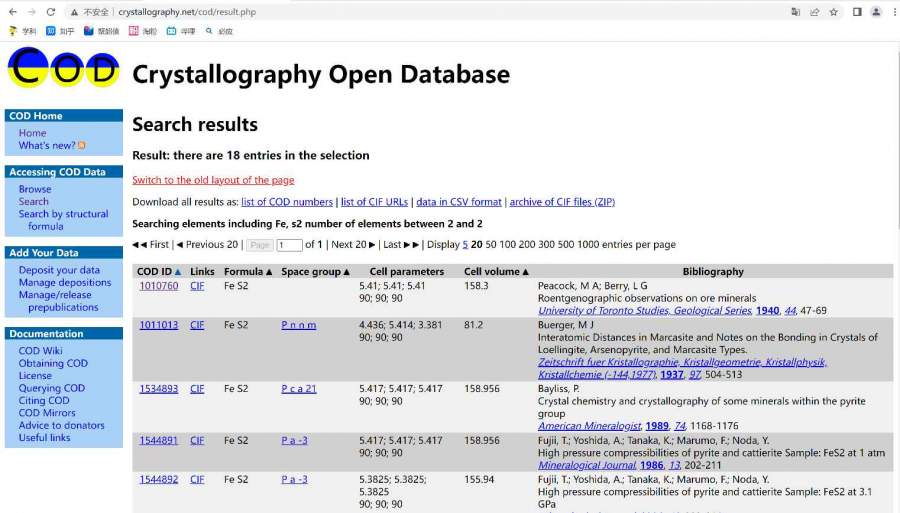Bookmark this page with the star icon
900x513 pixels.
point(833,11)
